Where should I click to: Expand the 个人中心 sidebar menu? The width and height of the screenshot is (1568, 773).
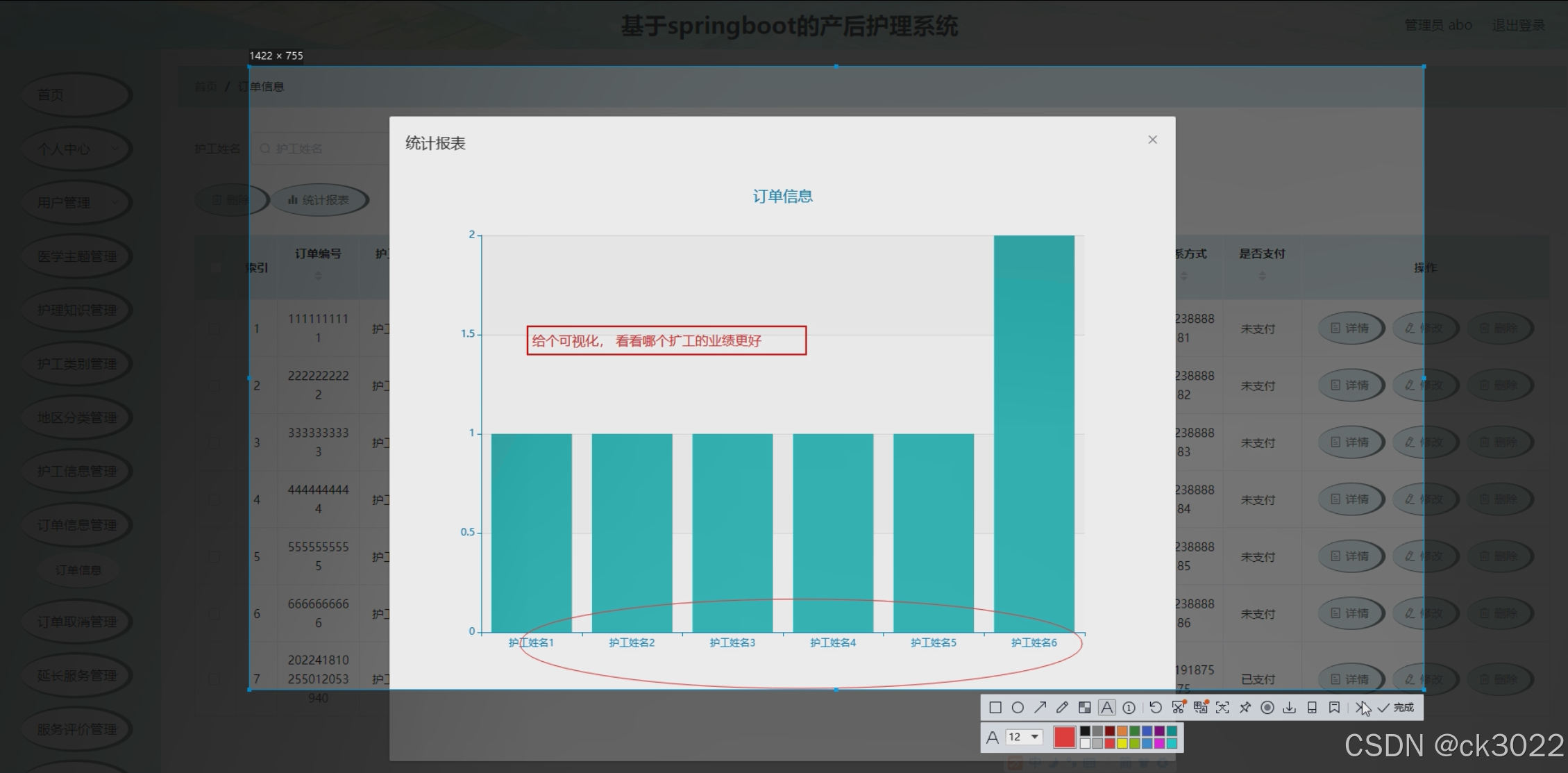pos(76,149)
